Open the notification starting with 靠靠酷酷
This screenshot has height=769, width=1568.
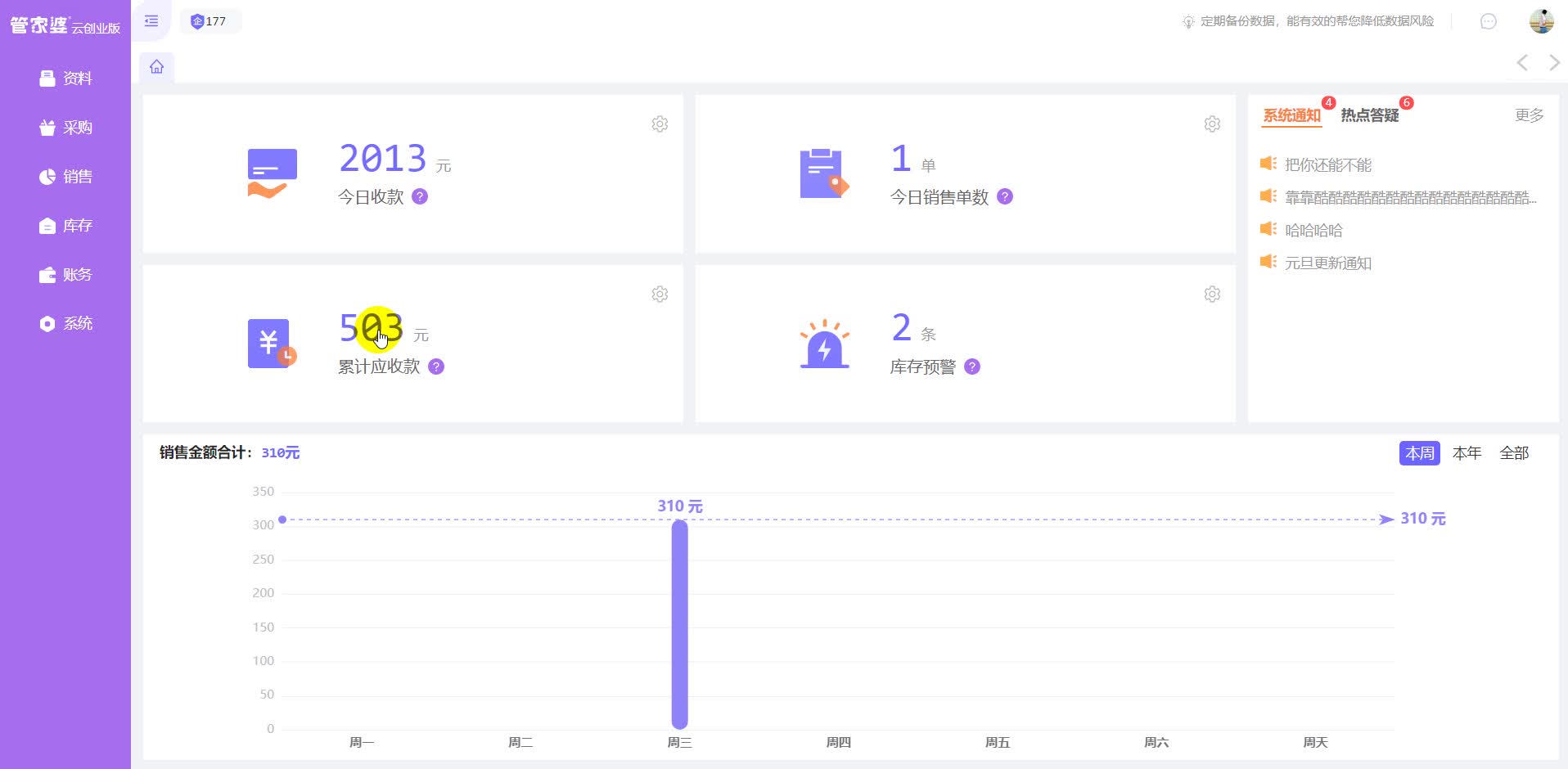pos(1410,197)
